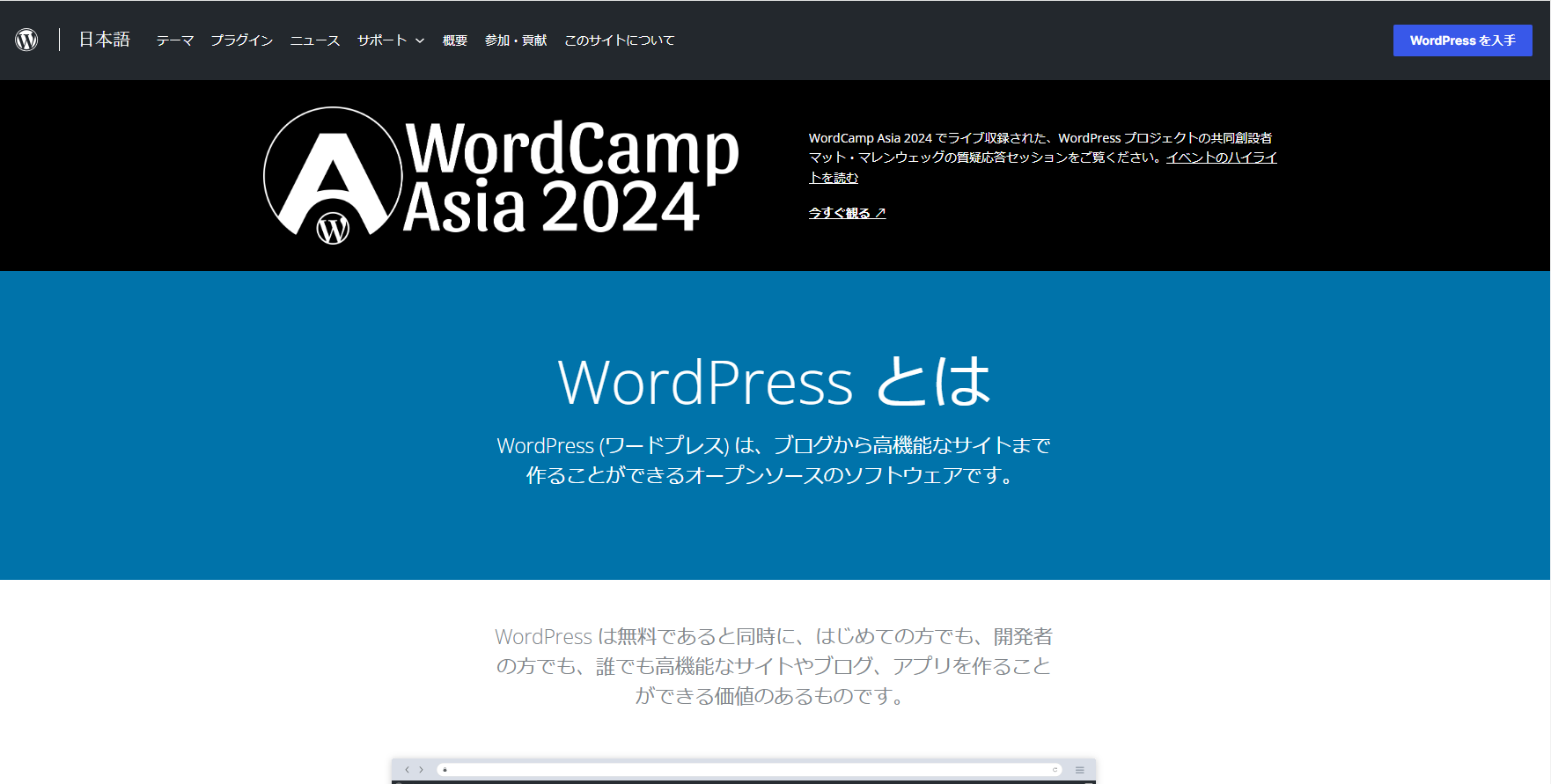Expand the サポート dropdown chevron
Screen dimensions: 1551x784
[420, 41]
